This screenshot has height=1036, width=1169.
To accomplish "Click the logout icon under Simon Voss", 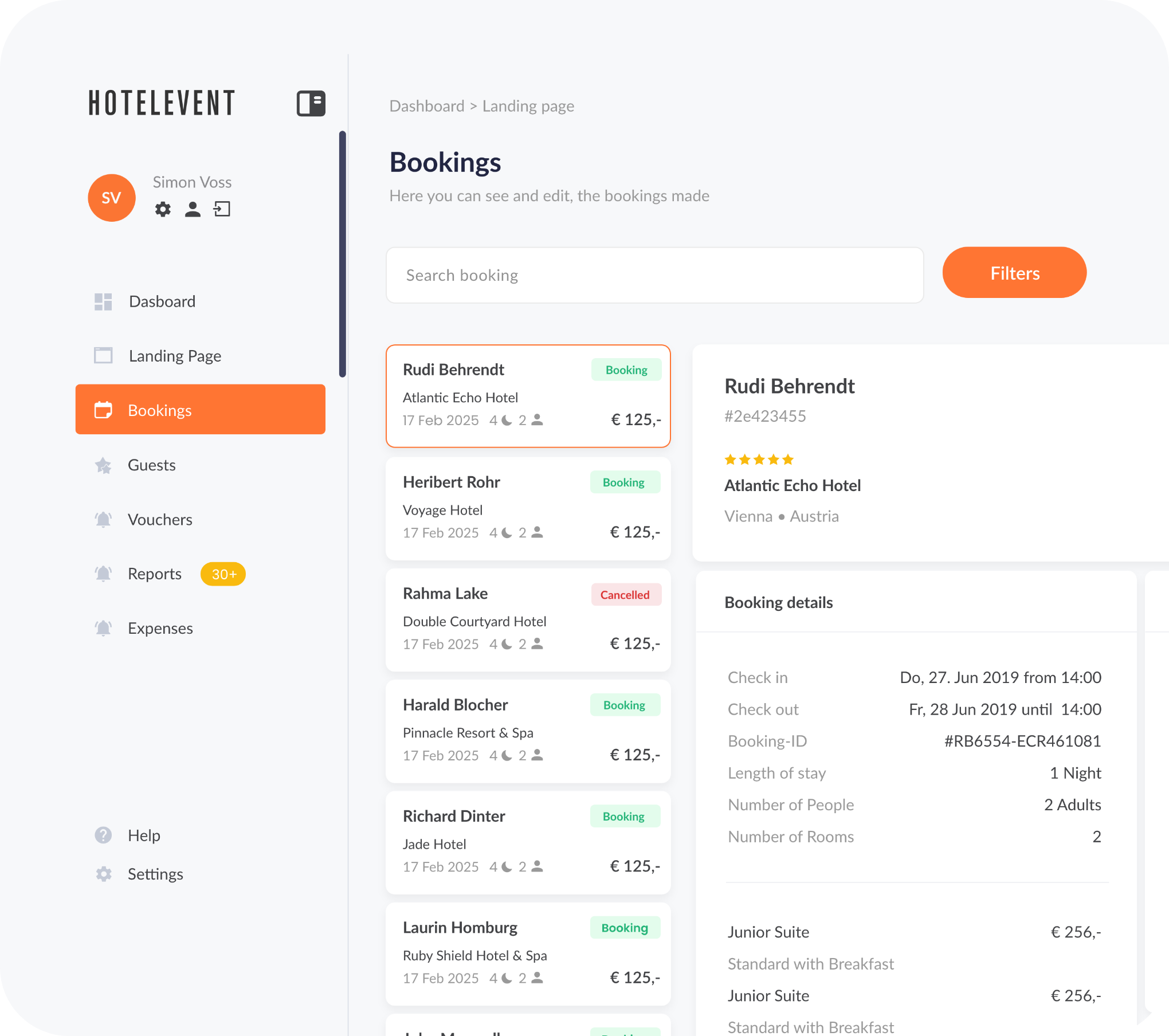I will click(x=222, y=209).
